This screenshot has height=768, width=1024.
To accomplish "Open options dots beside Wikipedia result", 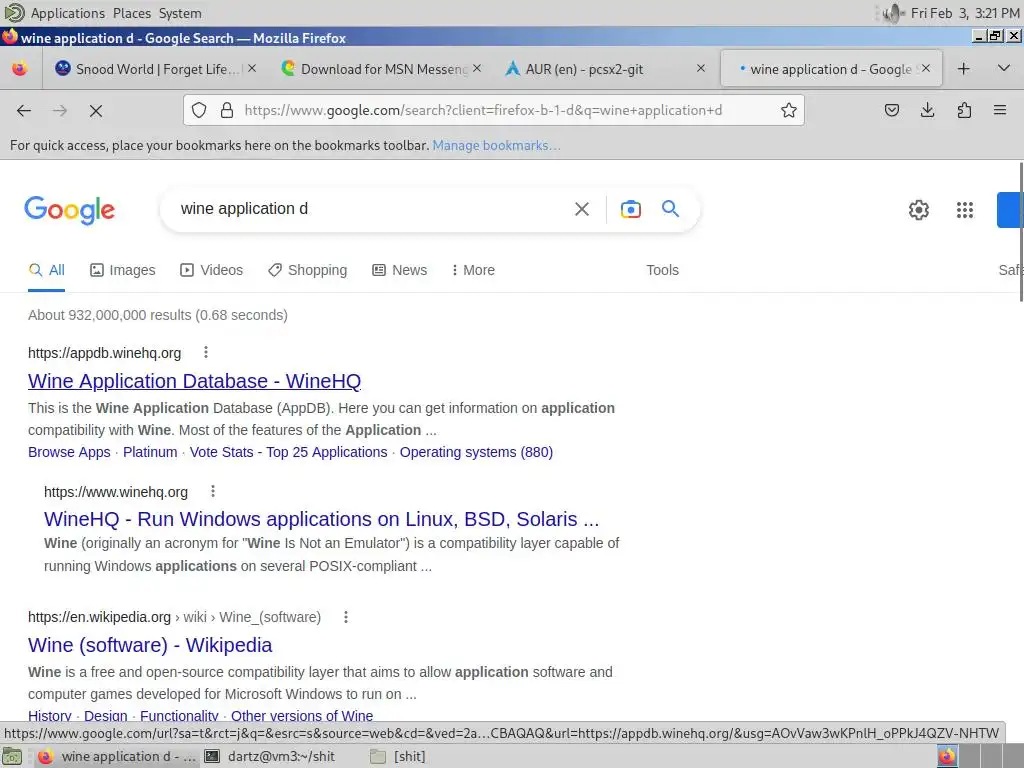I will [x=346, y=616].
